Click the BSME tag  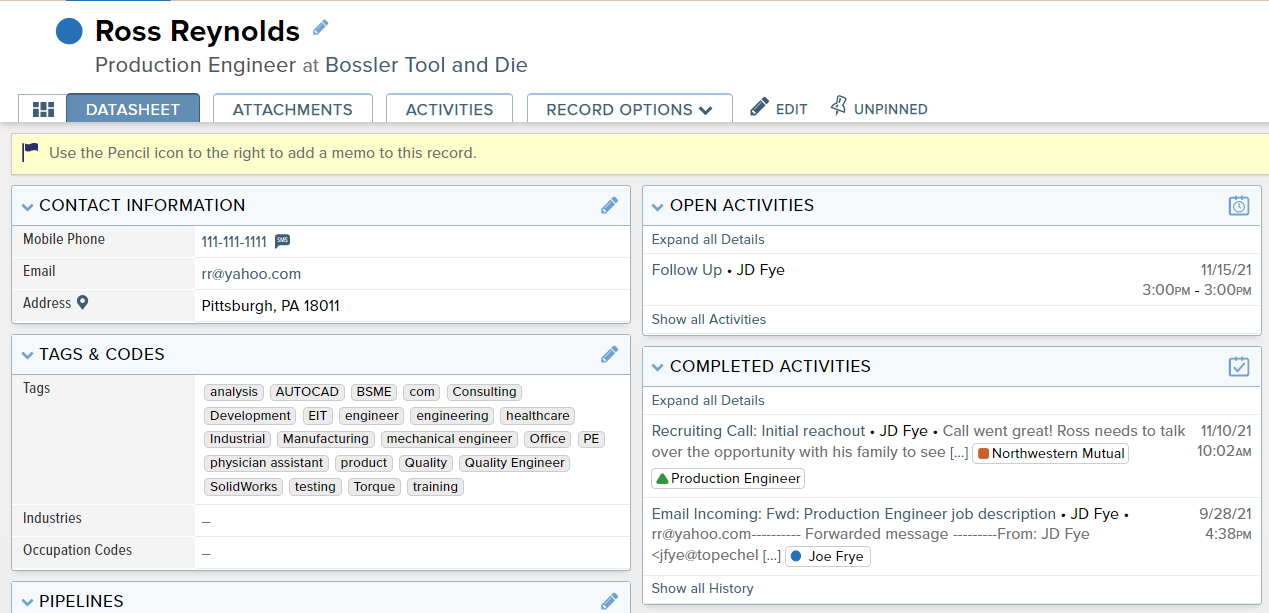(x=375, y=392)
